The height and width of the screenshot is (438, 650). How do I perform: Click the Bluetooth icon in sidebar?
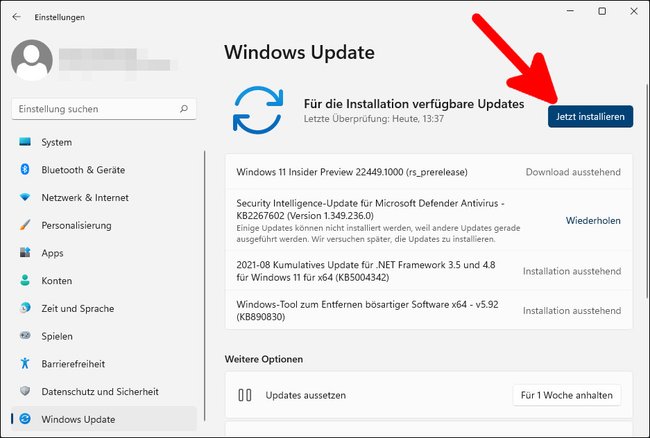[25, 169]
